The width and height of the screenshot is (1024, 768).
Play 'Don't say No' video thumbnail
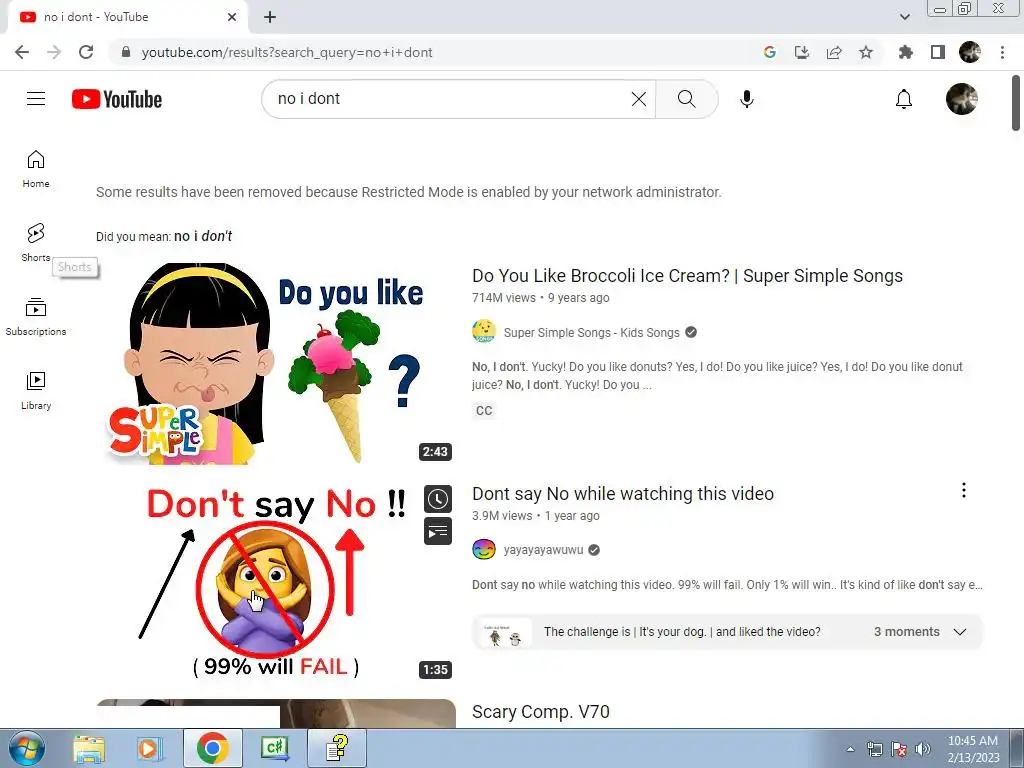point(276,581)
